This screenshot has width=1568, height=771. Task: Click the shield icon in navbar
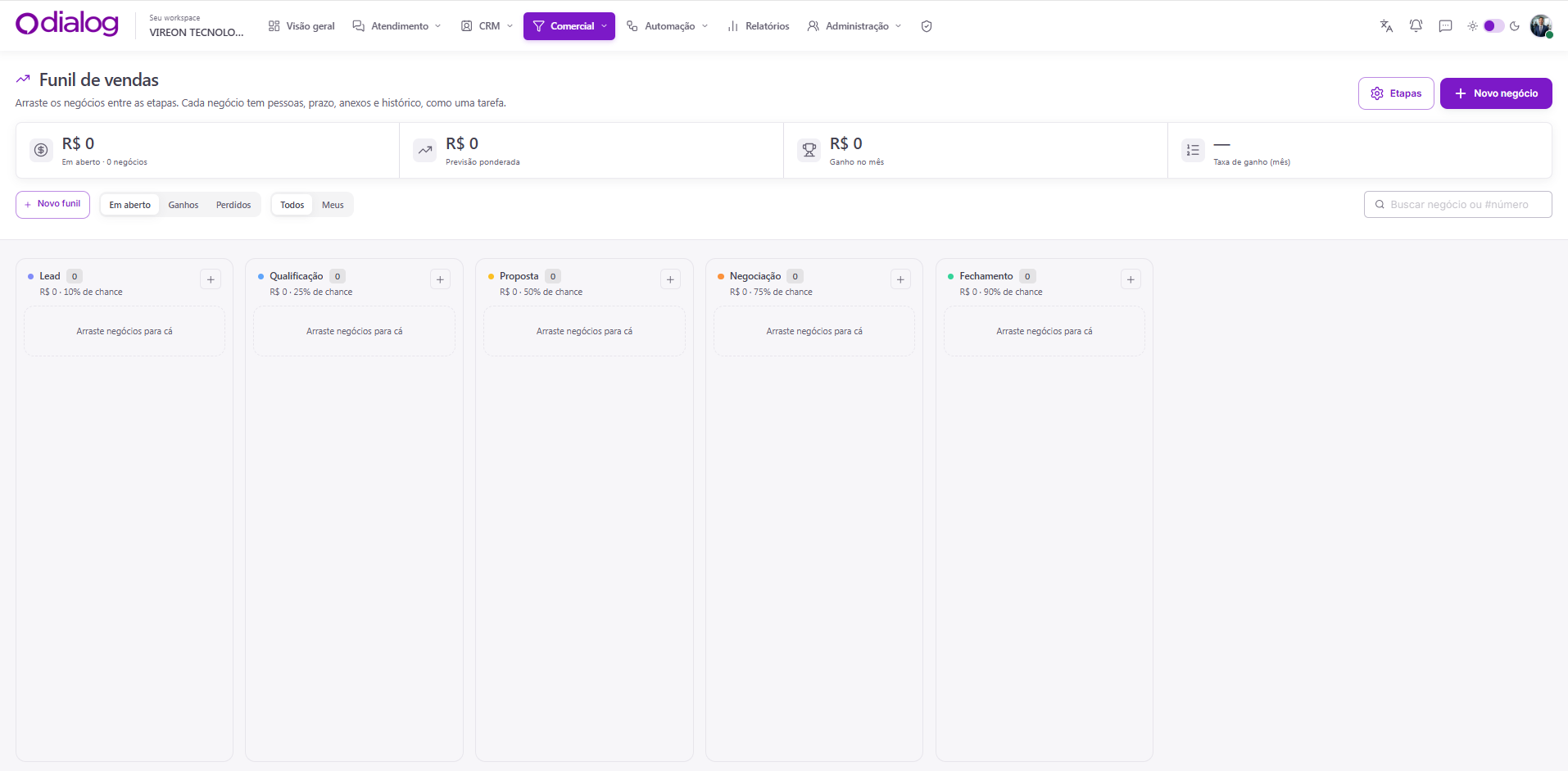pos(927,26)
